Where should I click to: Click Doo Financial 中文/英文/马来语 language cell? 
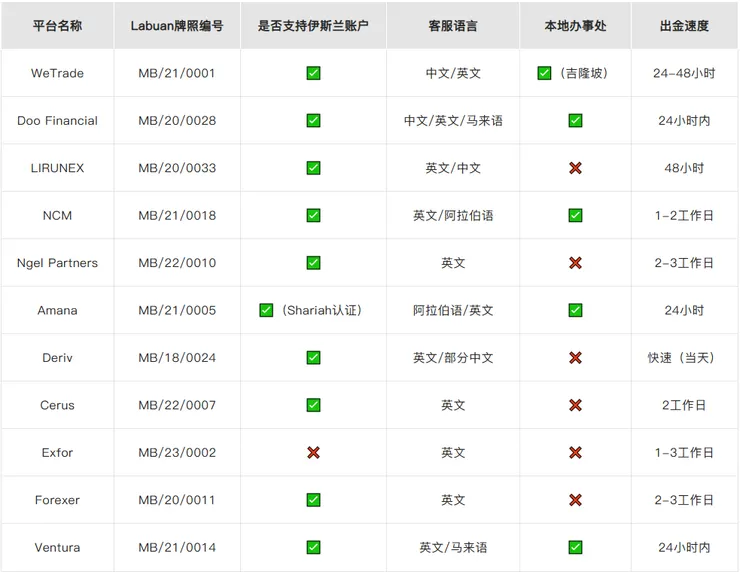(x=453, y=120)
